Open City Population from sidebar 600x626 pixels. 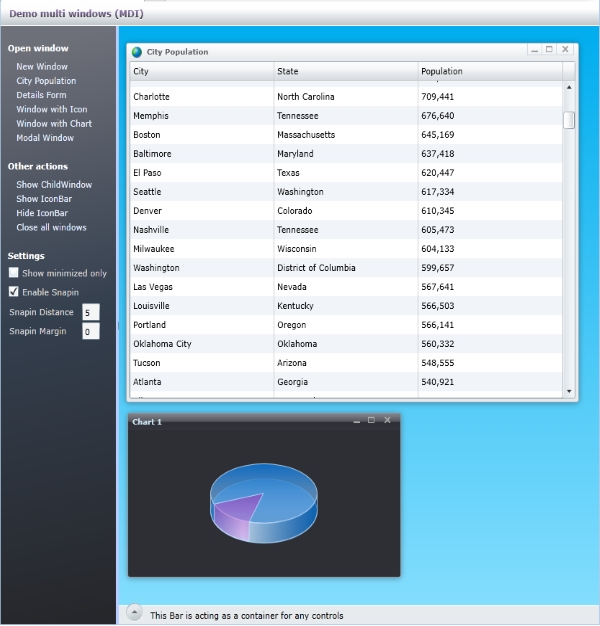[x=46, y=81]
